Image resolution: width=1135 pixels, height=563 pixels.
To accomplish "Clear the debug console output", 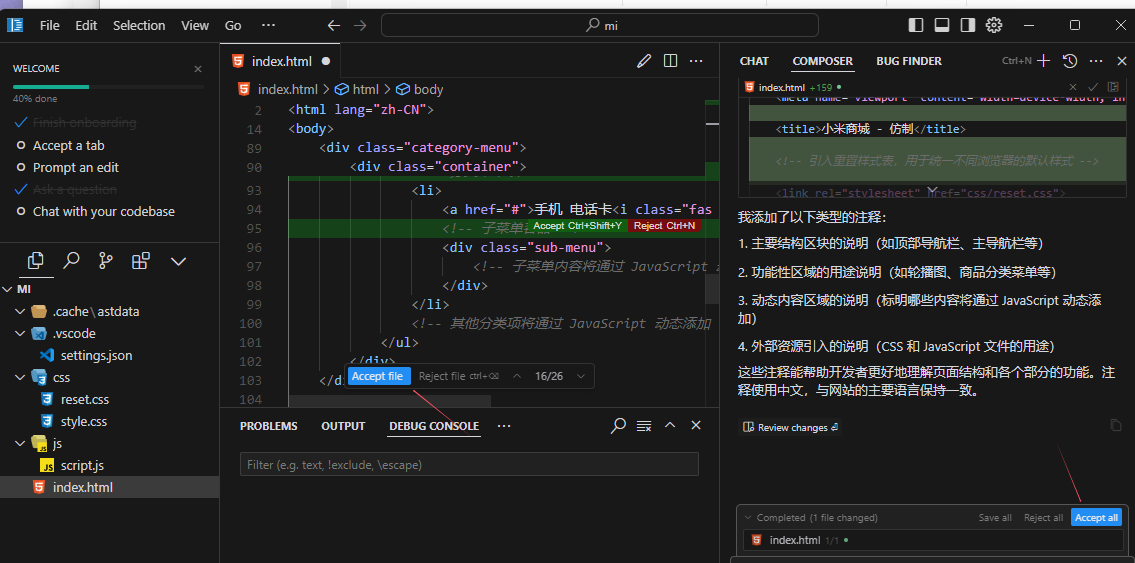I will click(644, 426).
